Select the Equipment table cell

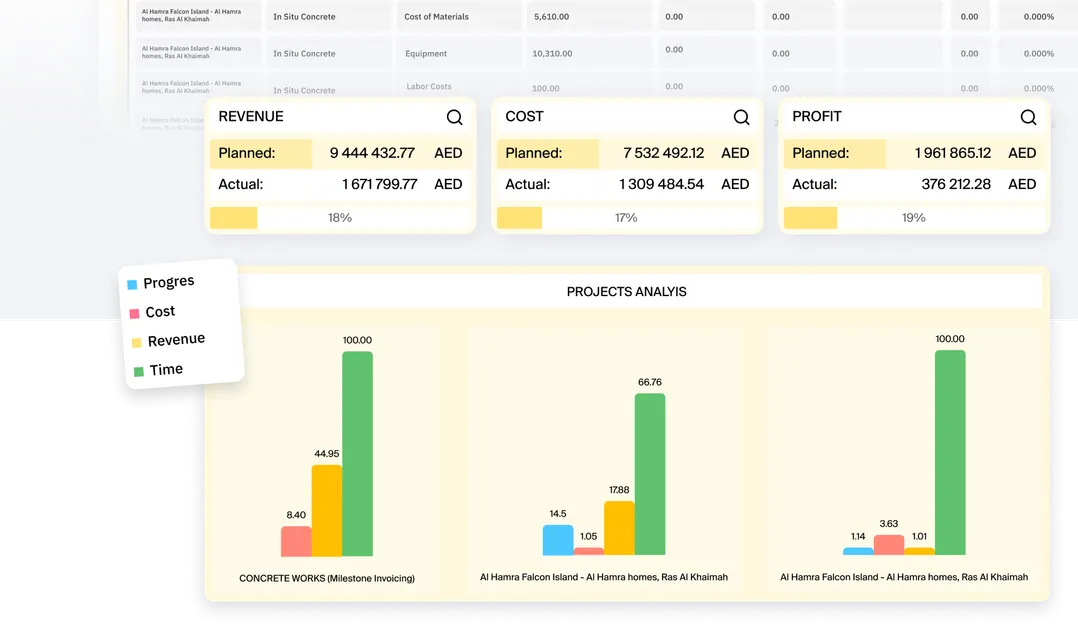(458, 53)
